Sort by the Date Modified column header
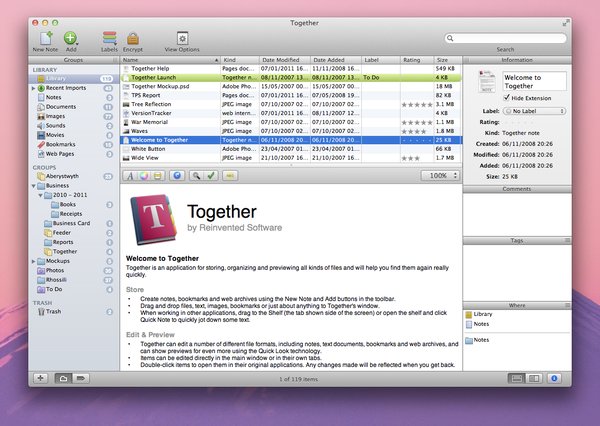This screenshot has width=600, height=426. coord(283,60)
